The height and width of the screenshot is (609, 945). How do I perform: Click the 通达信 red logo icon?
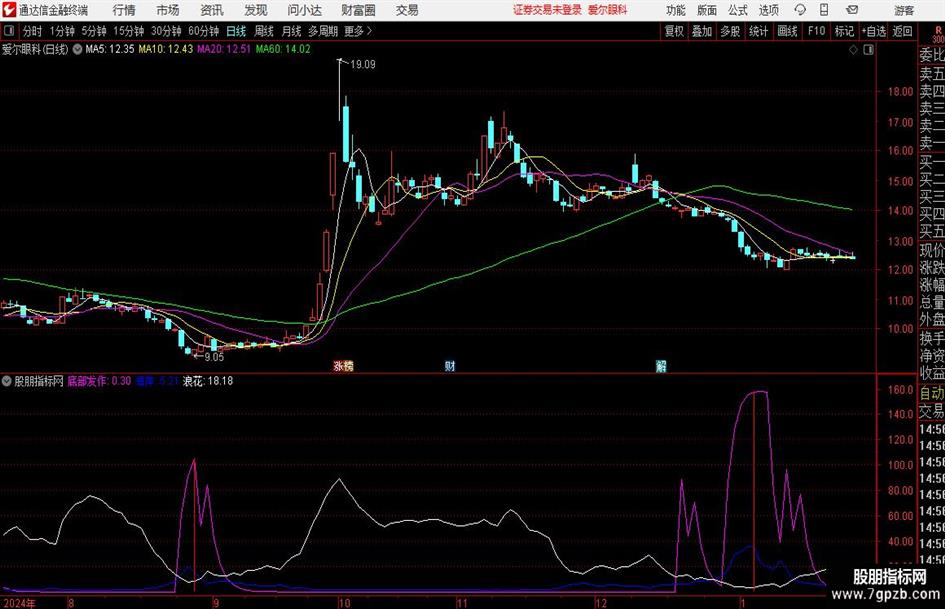[9, 10]
